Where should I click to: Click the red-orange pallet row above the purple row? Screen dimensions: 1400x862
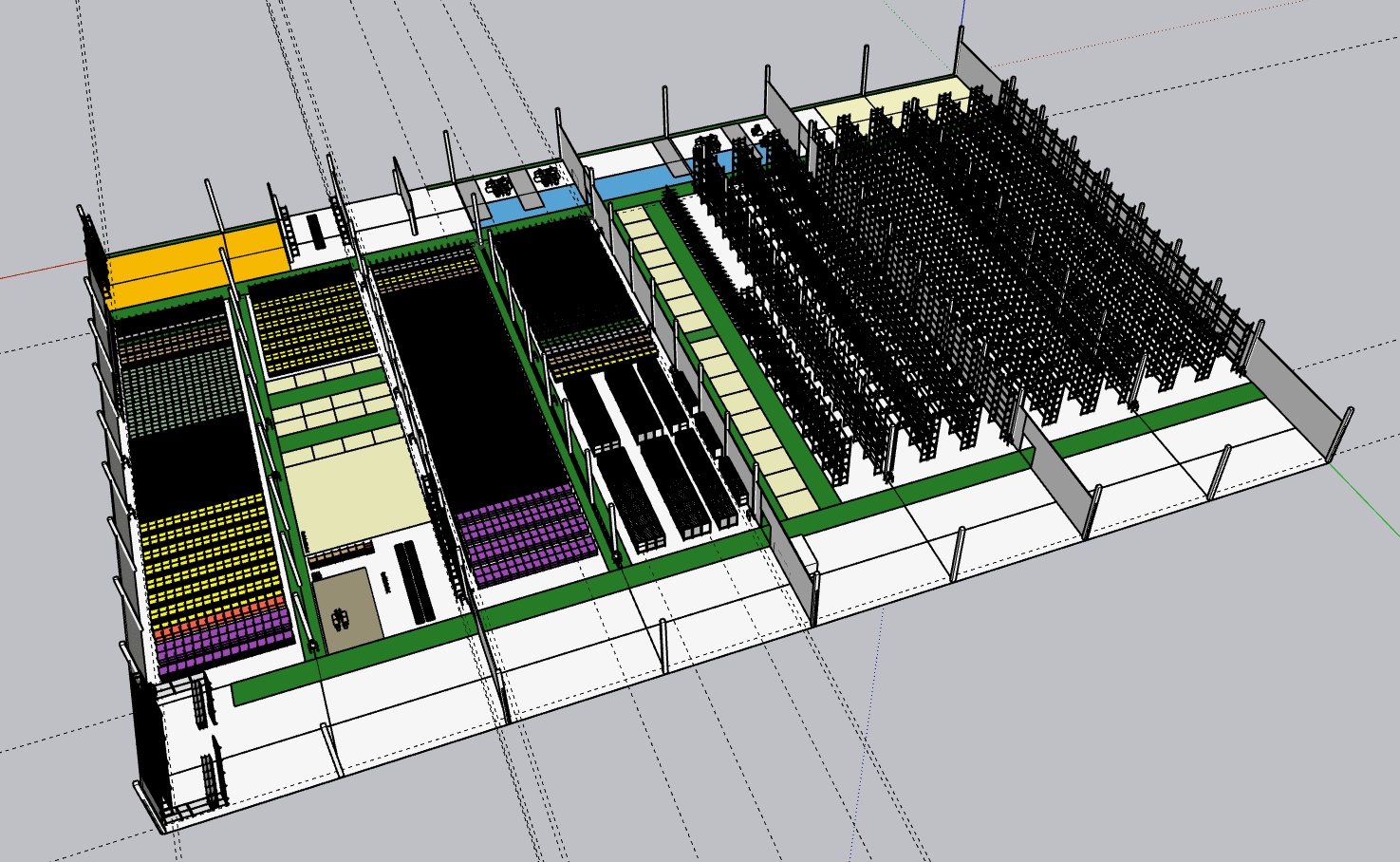tap(218, 622)
